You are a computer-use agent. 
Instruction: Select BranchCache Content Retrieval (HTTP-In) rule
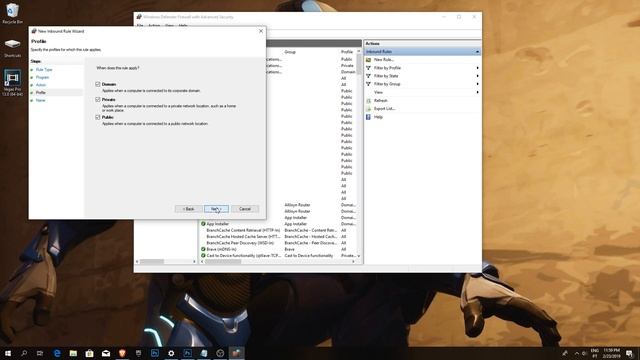(243, 230)
